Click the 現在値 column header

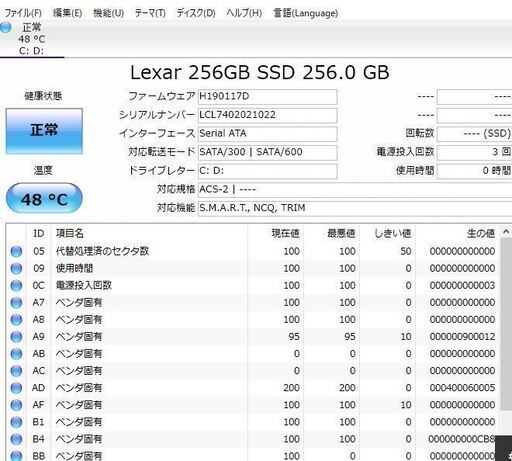point(276,233)
